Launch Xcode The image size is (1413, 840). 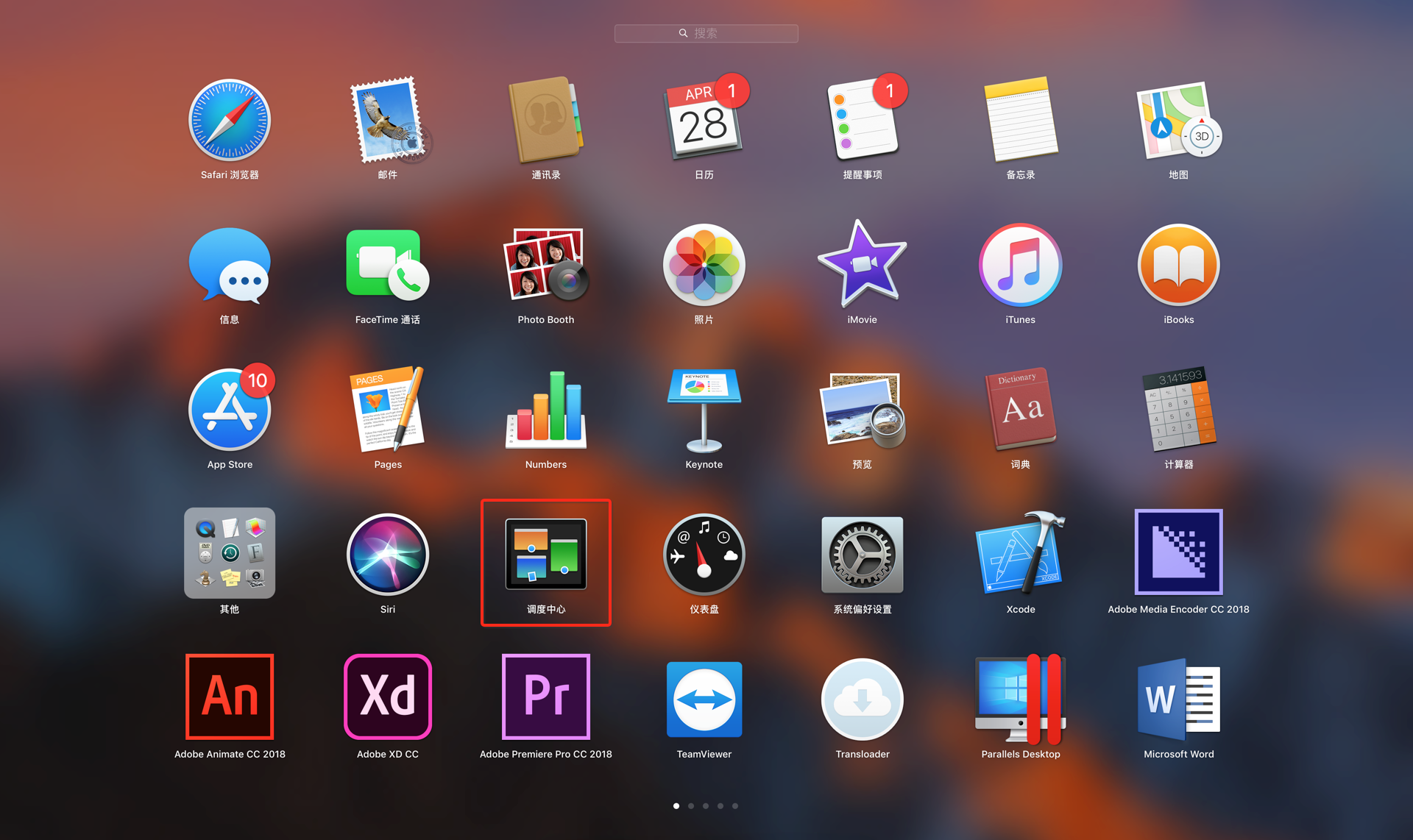tap(1021, 553)
